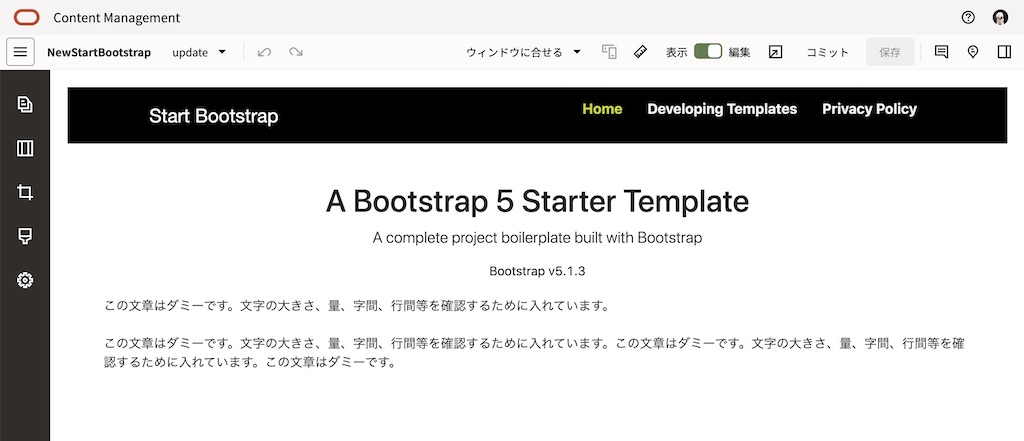Viewport: 1024px width, 441px height.
Task: Open the settings gear in left sidebar
Action: coord(25,280)
